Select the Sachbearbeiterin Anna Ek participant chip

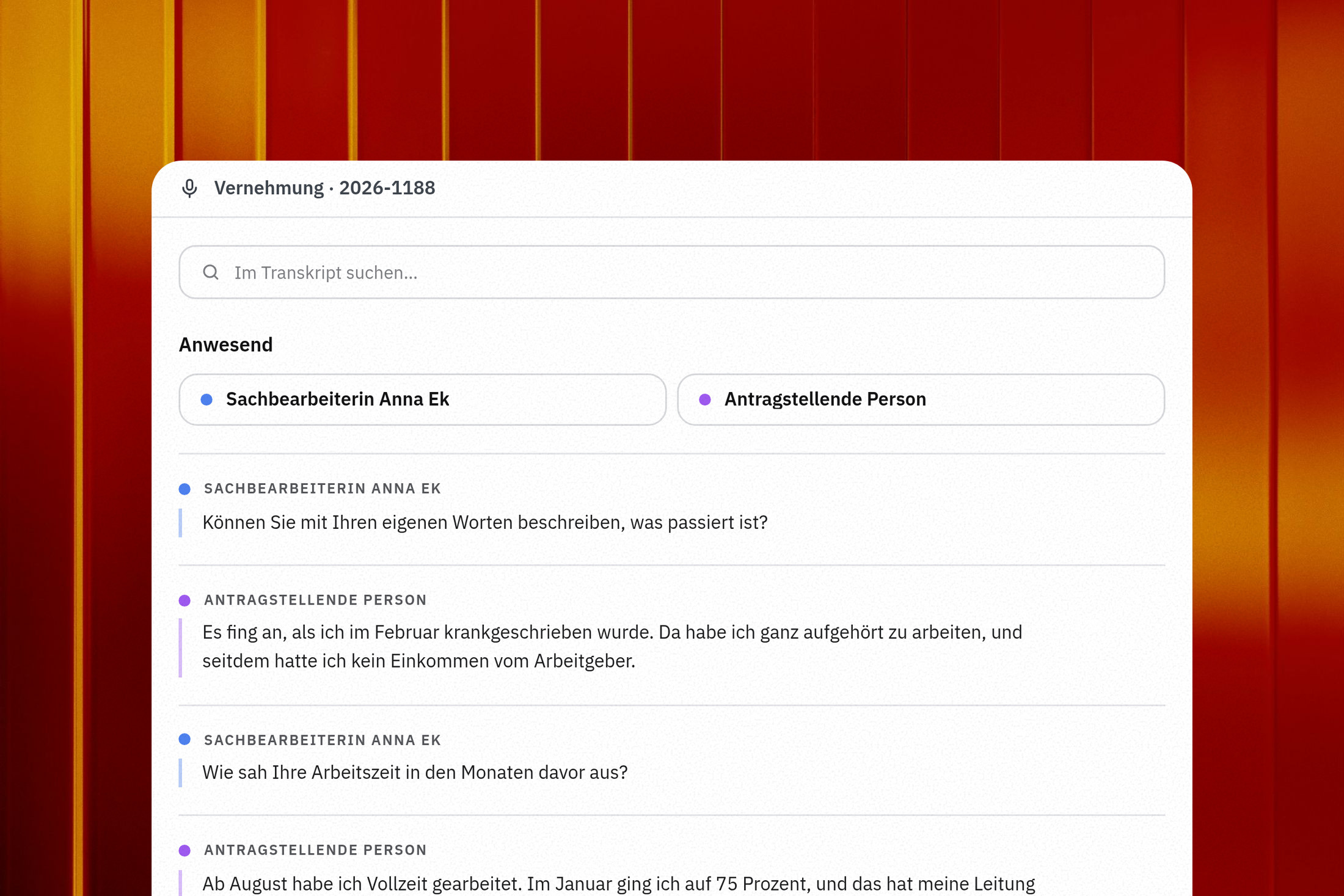[x=422, y=399]
